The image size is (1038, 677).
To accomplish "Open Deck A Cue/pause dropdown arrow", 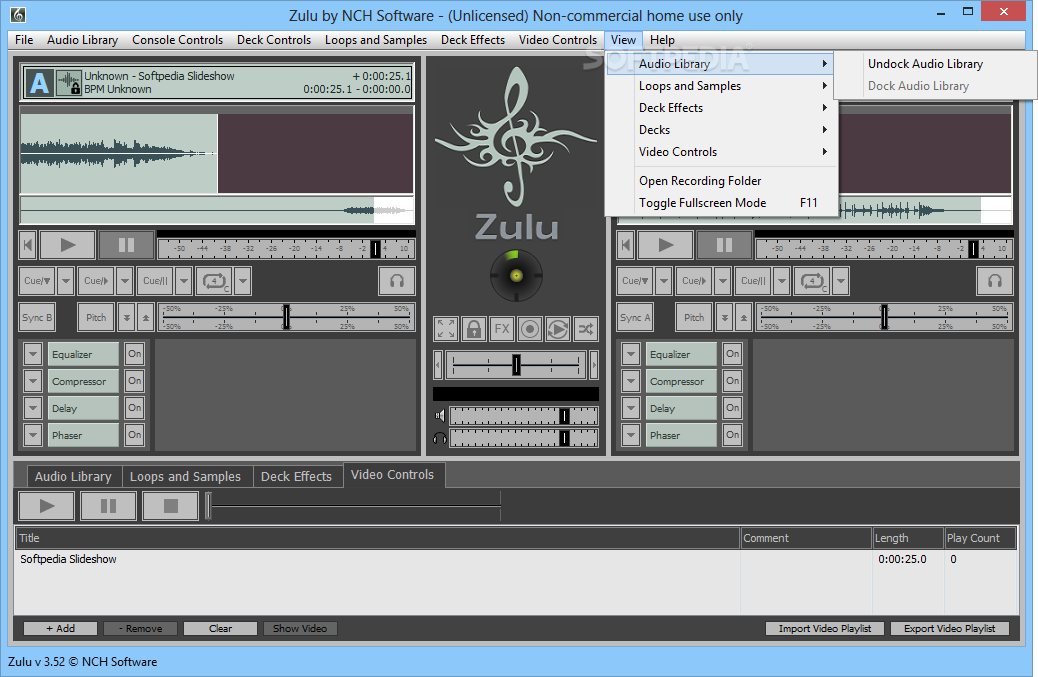I will tap(184, 281).
